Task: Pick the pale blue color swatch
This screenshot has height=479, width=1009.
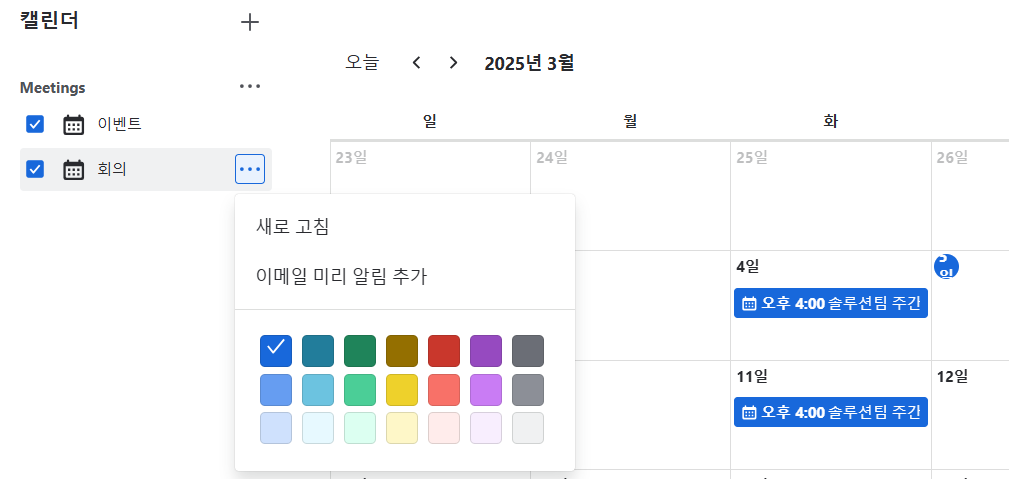Action: [x=276, y=428]
